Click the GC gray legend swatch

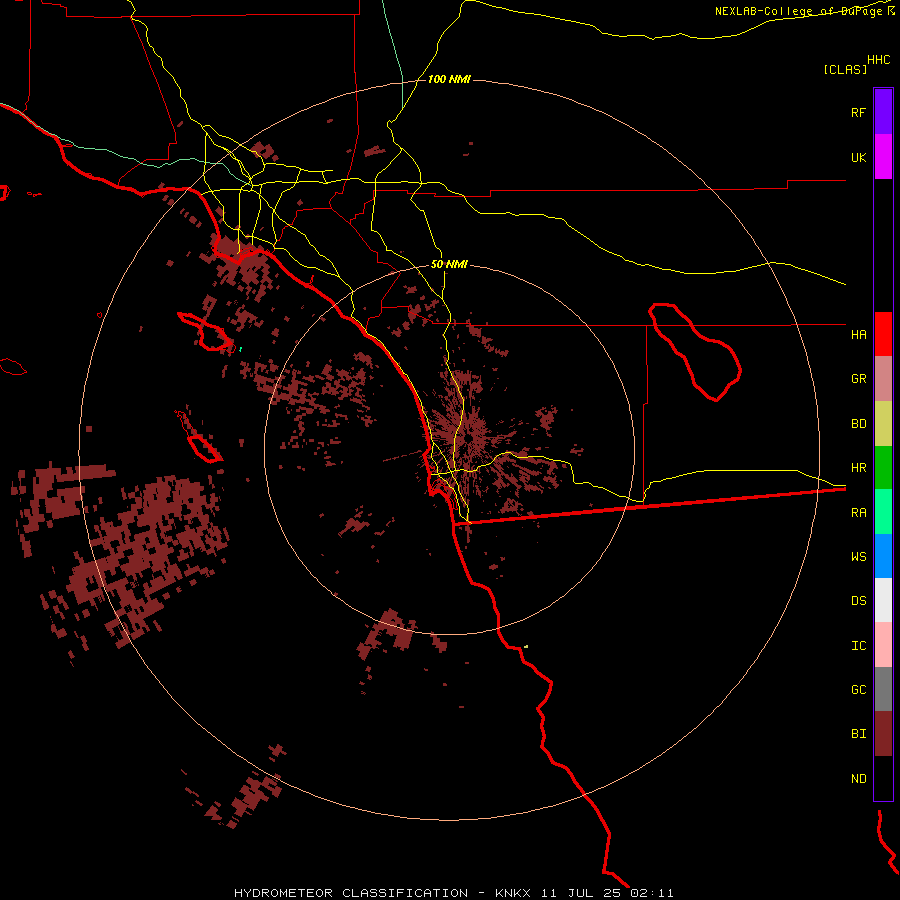coord(883,689)
